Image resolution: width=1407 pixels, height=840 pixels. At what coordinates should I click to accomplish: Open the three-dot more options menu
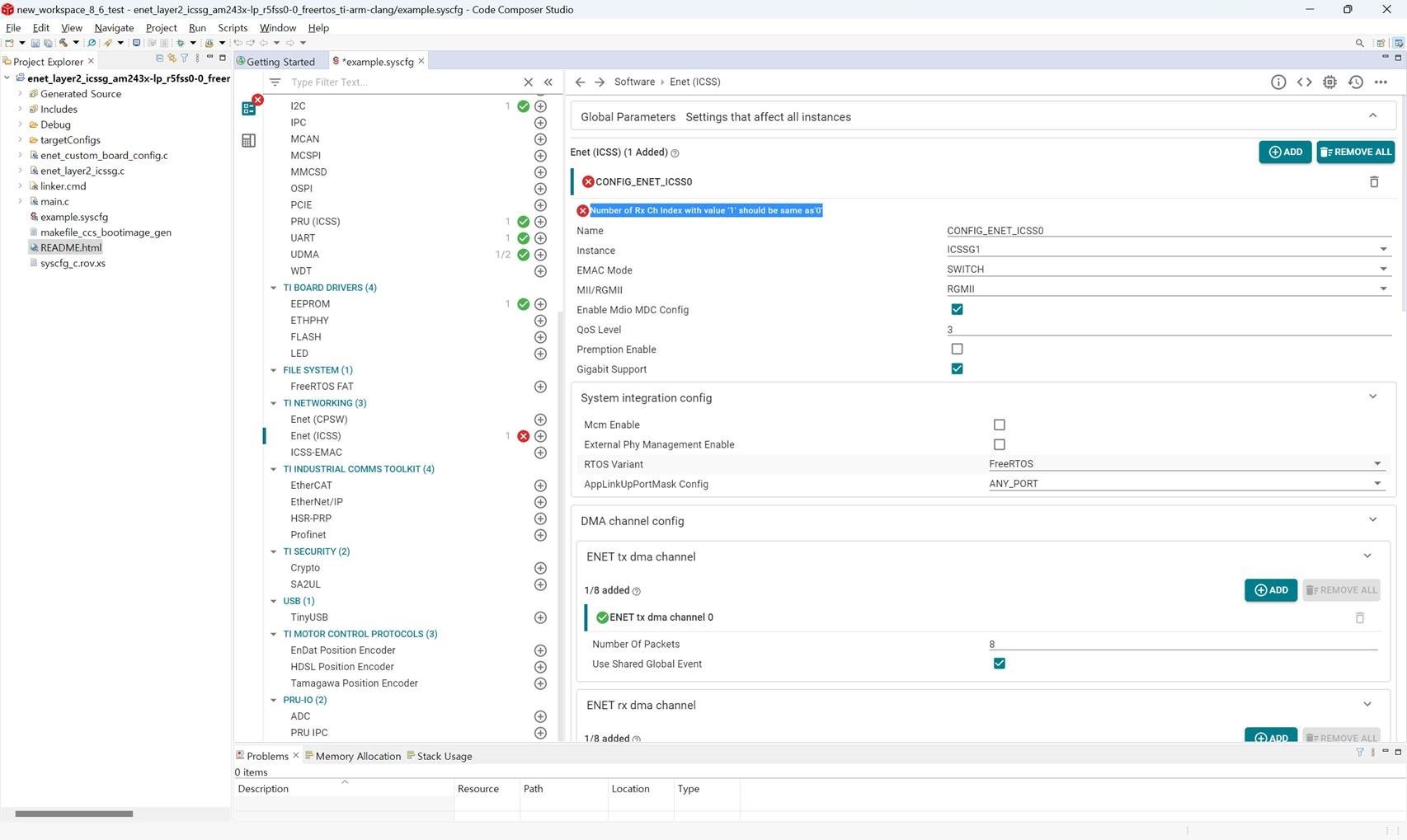point(1381,82)
